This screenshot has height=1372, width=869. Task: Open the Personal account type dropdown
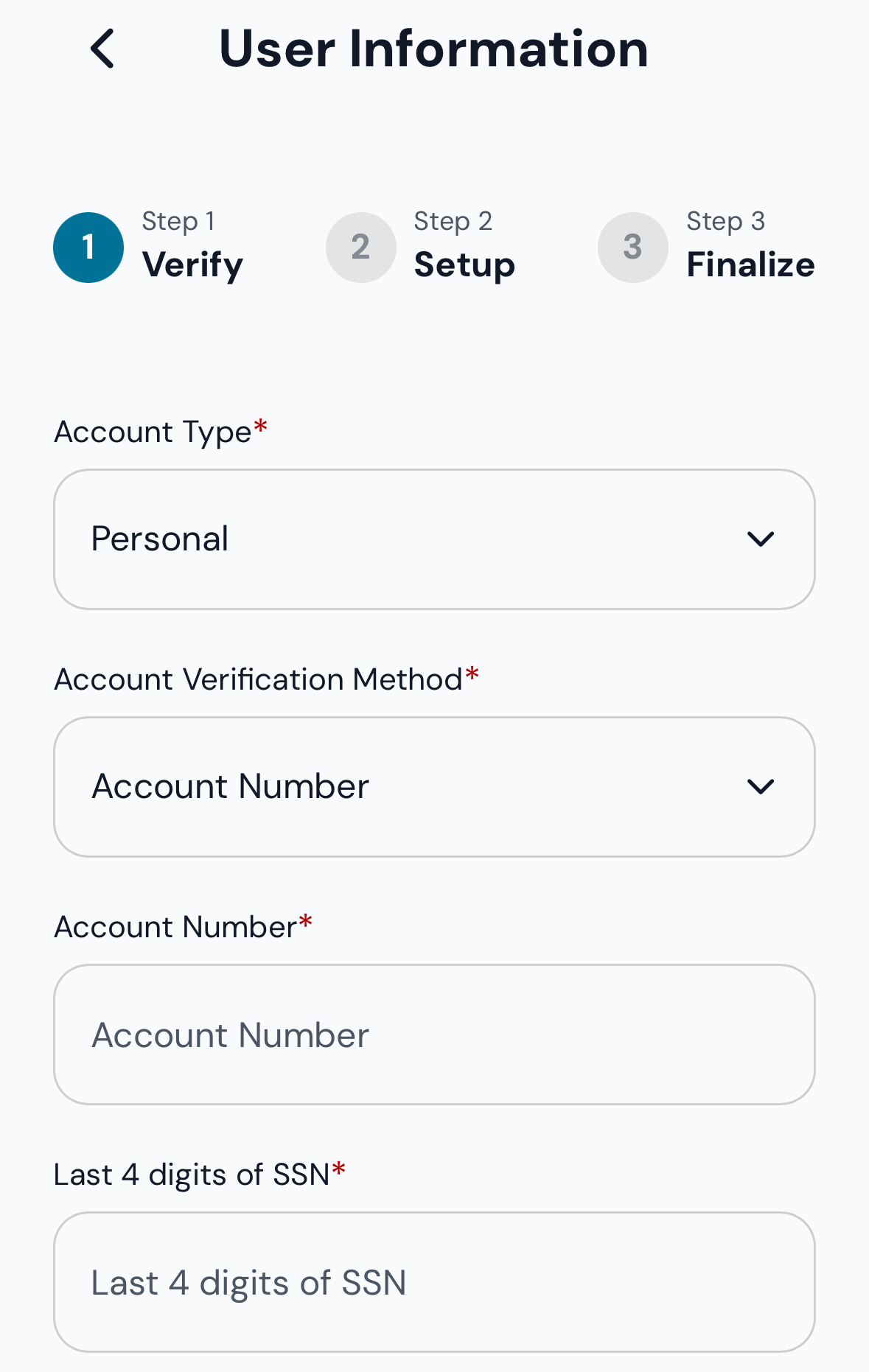click(x=413, y=539)
